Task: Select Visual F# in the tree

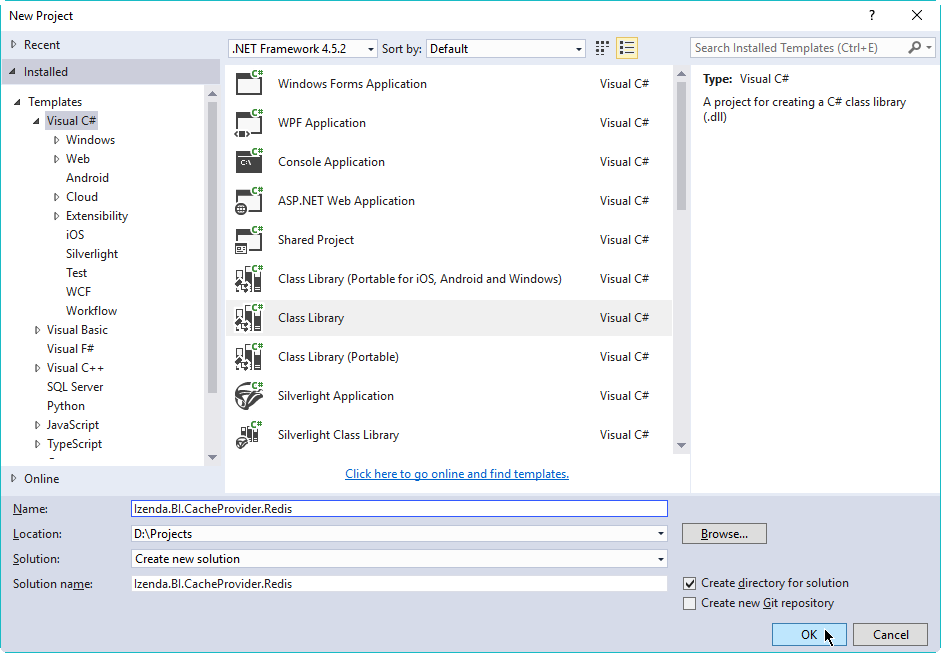Action: point(70,349)
